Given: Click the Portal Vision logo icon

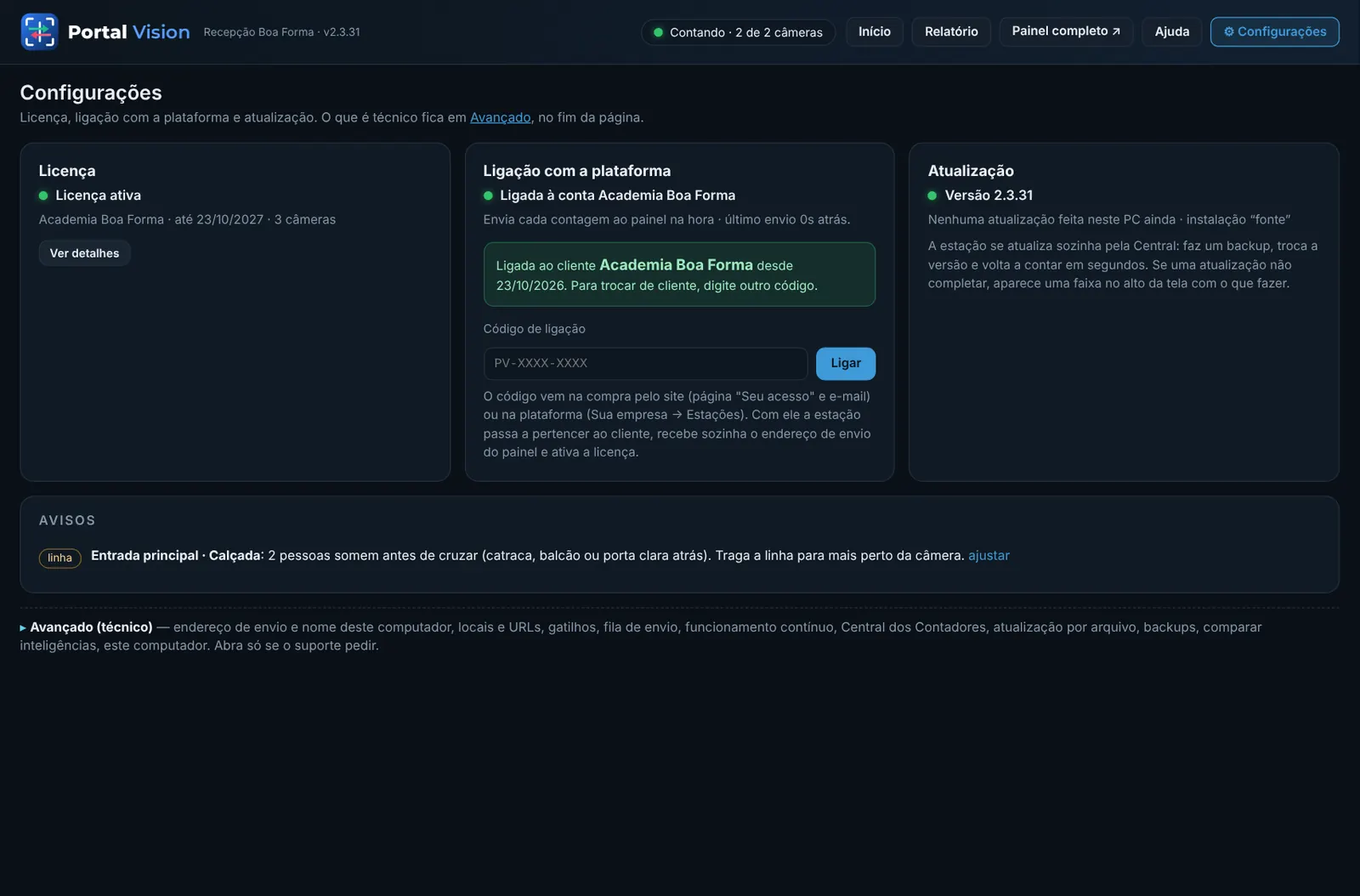Looking at the screenshot, I should click(x=39, y=31).
